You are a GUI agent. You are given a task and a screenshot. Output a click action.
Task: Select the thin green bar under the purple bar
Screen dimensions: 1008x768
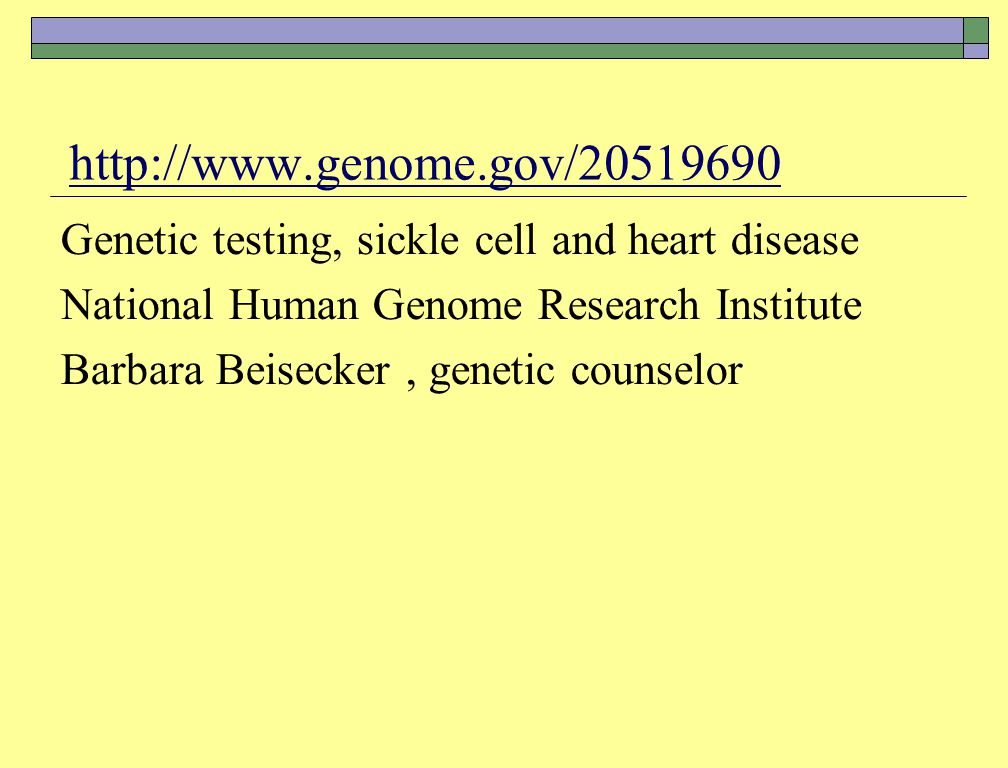(497, 51)
